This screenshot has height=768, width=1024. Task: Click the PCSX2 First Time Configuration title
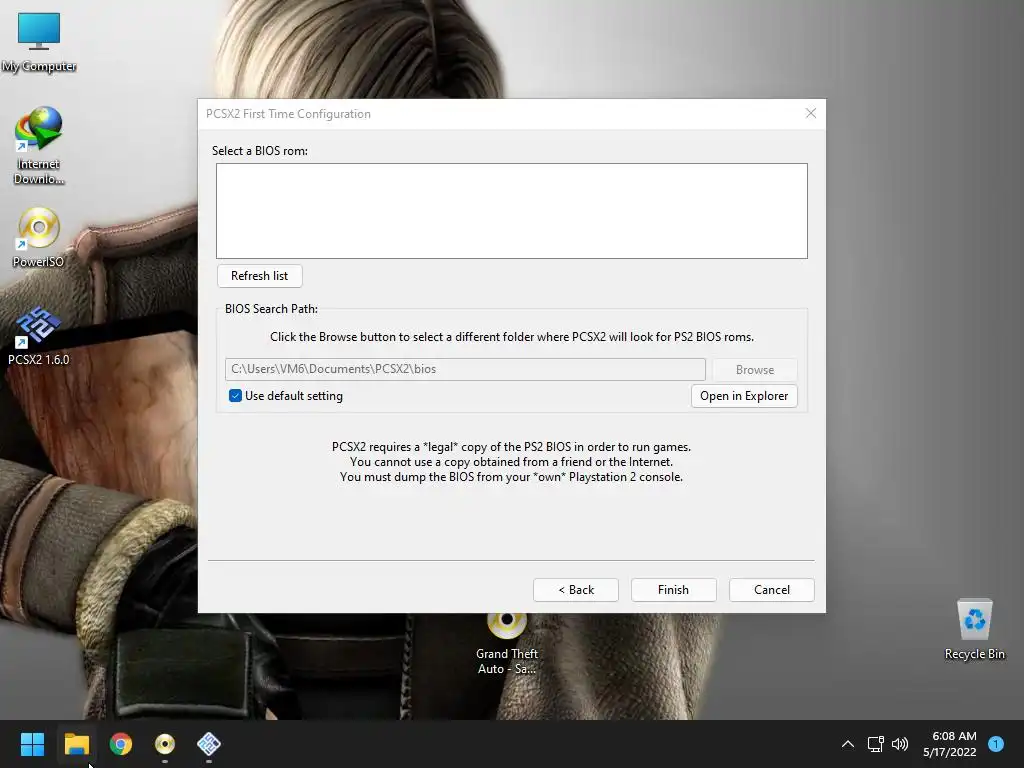[288, 114]
